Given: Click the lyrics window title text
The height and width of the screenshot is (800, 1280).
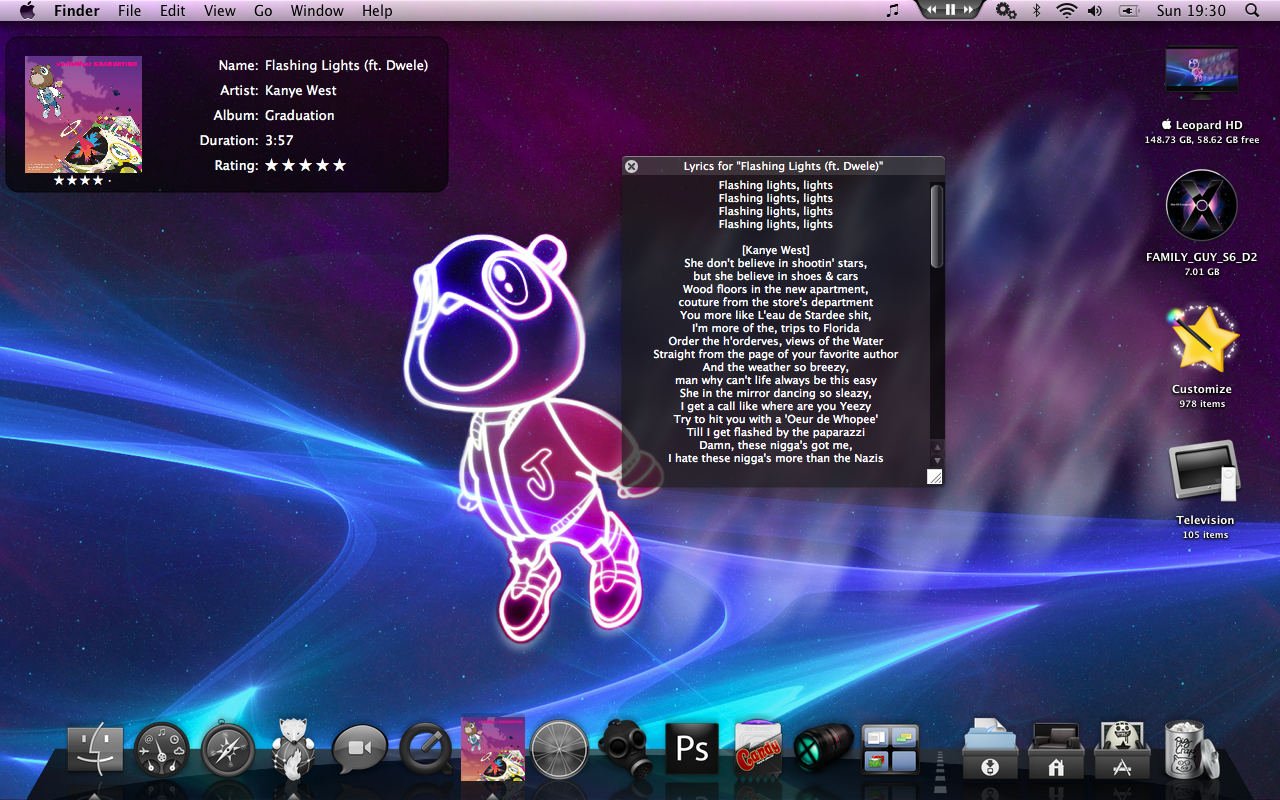Looking at the screenshot, I should click(783, 166).
